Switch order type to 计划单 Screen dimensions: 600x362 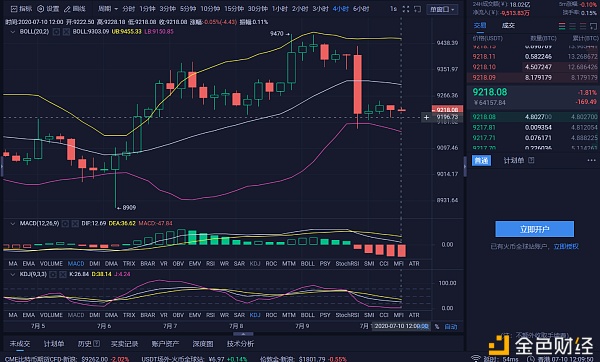[514, 160]
